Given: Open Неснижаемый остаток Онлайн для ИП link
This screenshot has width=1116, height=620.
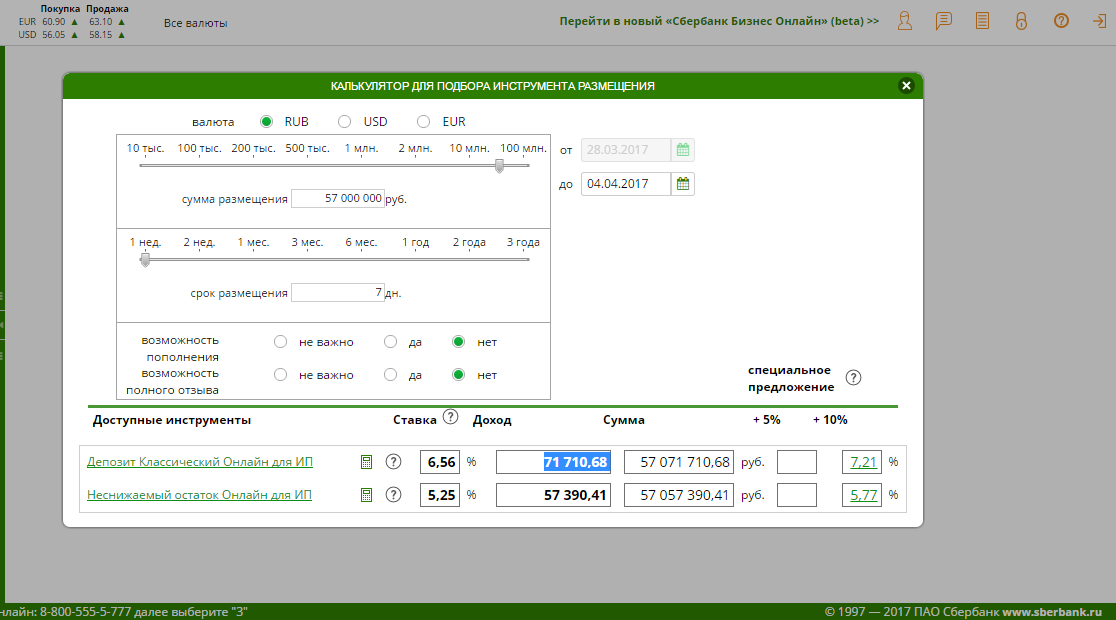Looking at the screenshot, I should click(199, 495).
